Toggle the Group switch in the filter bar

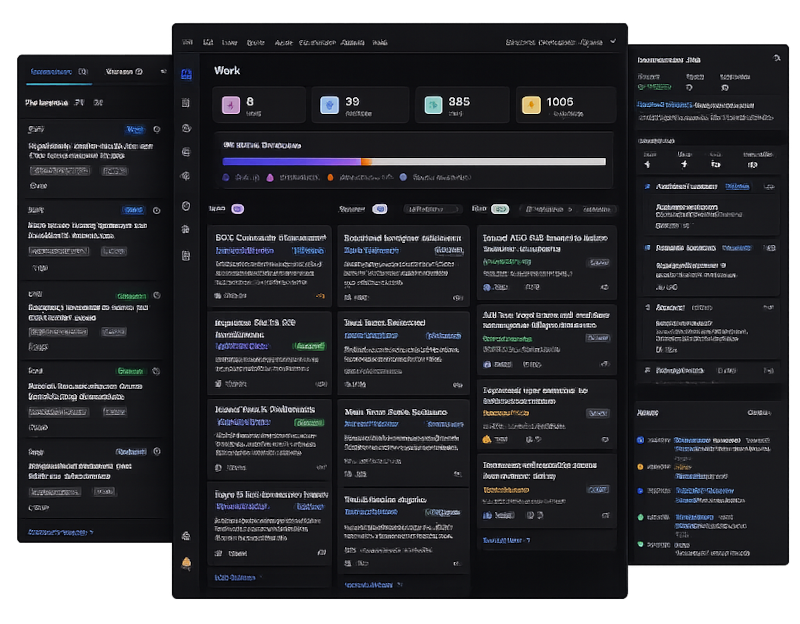380,209
